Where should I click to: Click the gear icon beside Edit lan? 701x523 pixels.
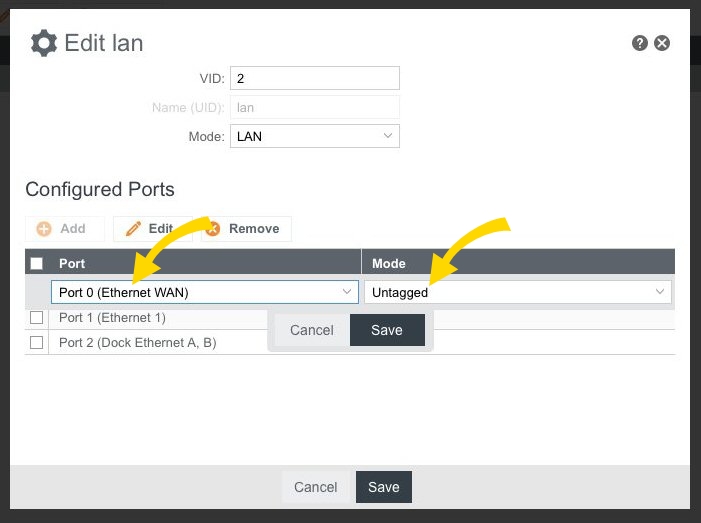43,43
